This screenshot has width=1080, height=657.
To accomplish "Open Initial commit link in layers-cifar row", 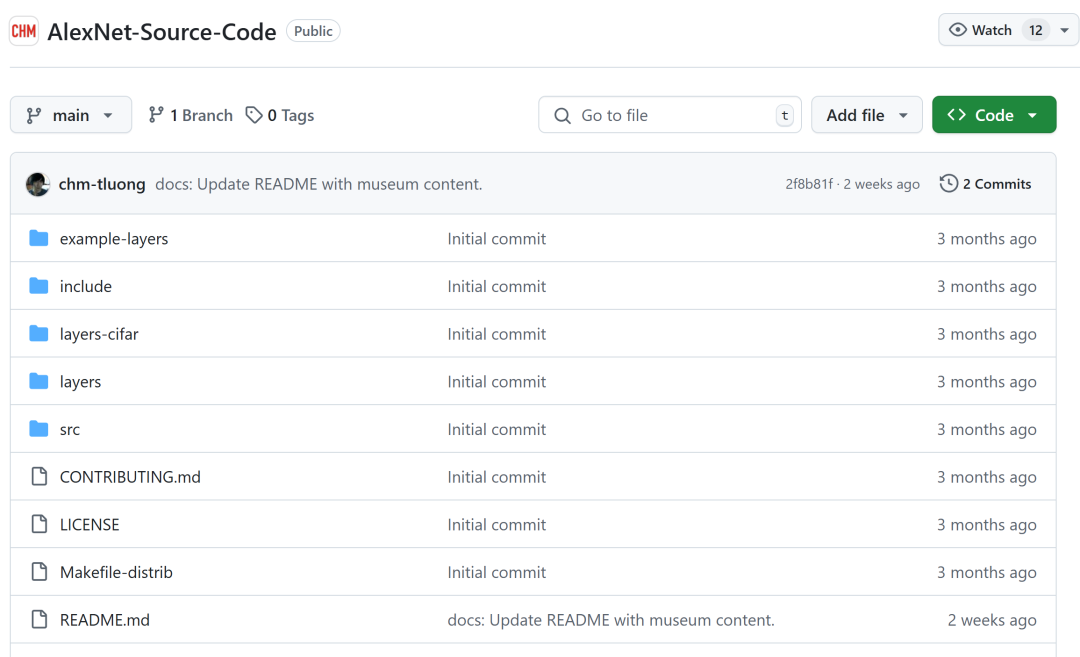I will (497, 334).
